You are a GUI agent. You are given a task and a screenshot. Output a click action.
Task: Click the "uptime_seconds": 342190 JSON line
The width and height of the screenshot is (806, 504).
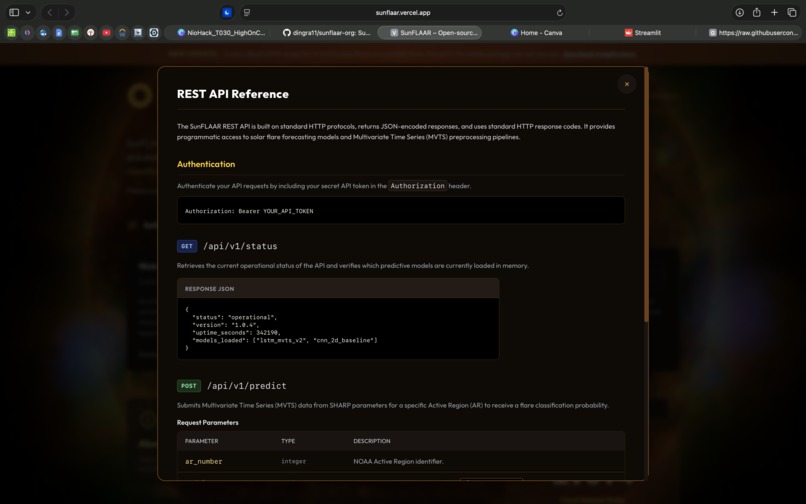(236, 333)
